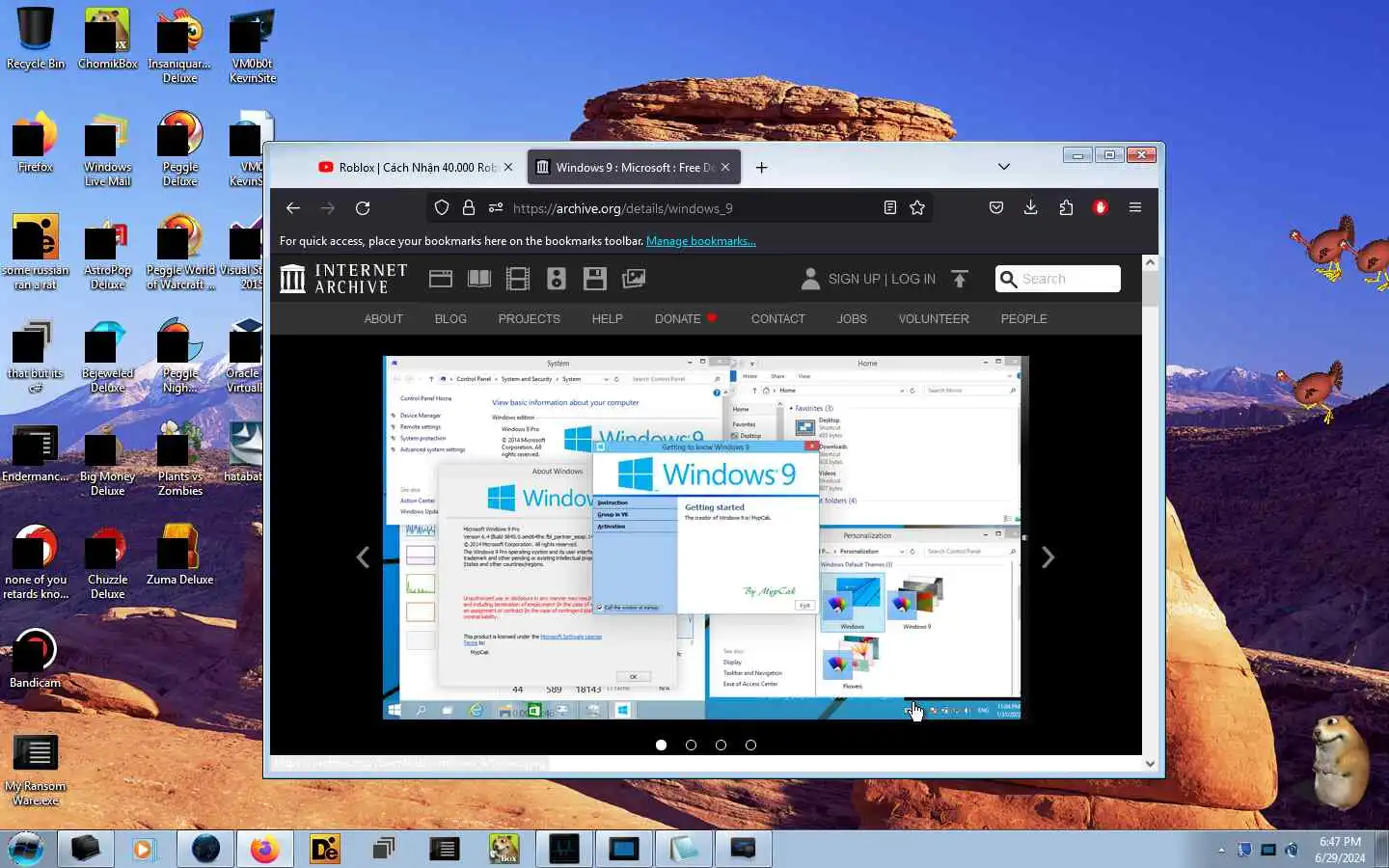
Task: Open a new tab with the plus button
Action: pos(761,167)
